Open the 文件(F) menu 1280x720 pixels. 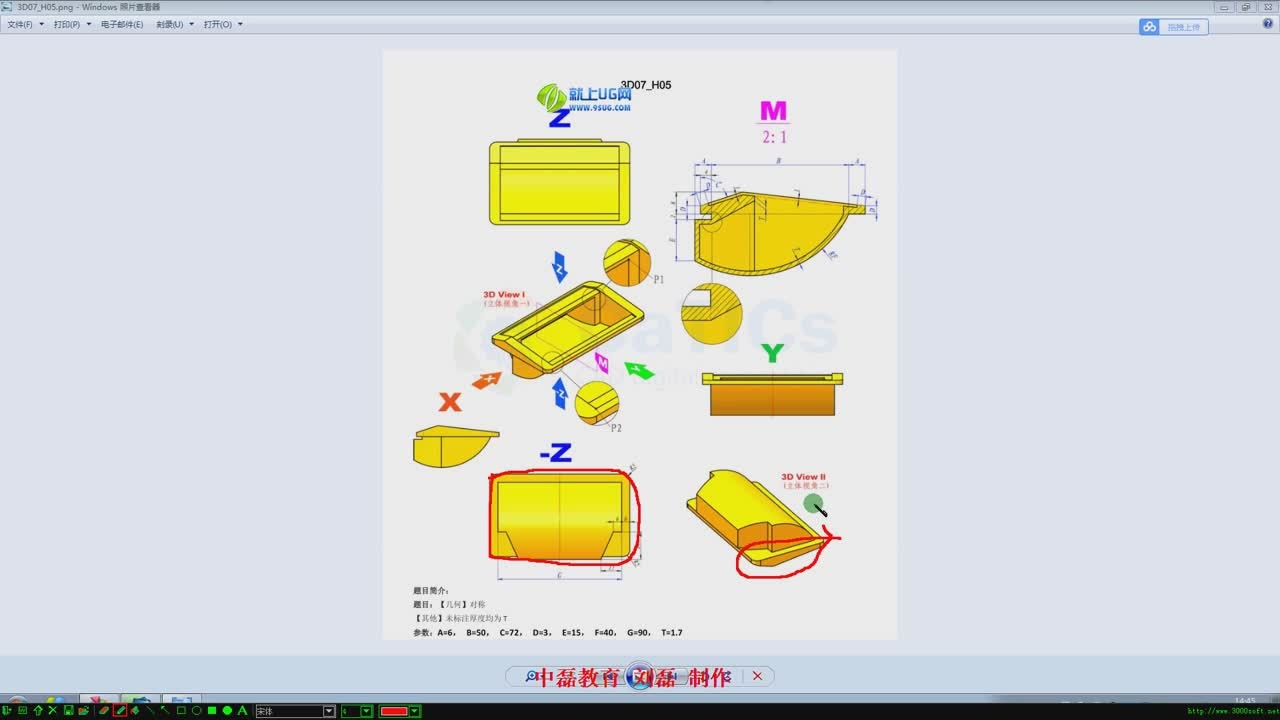[x=25, y=24]
